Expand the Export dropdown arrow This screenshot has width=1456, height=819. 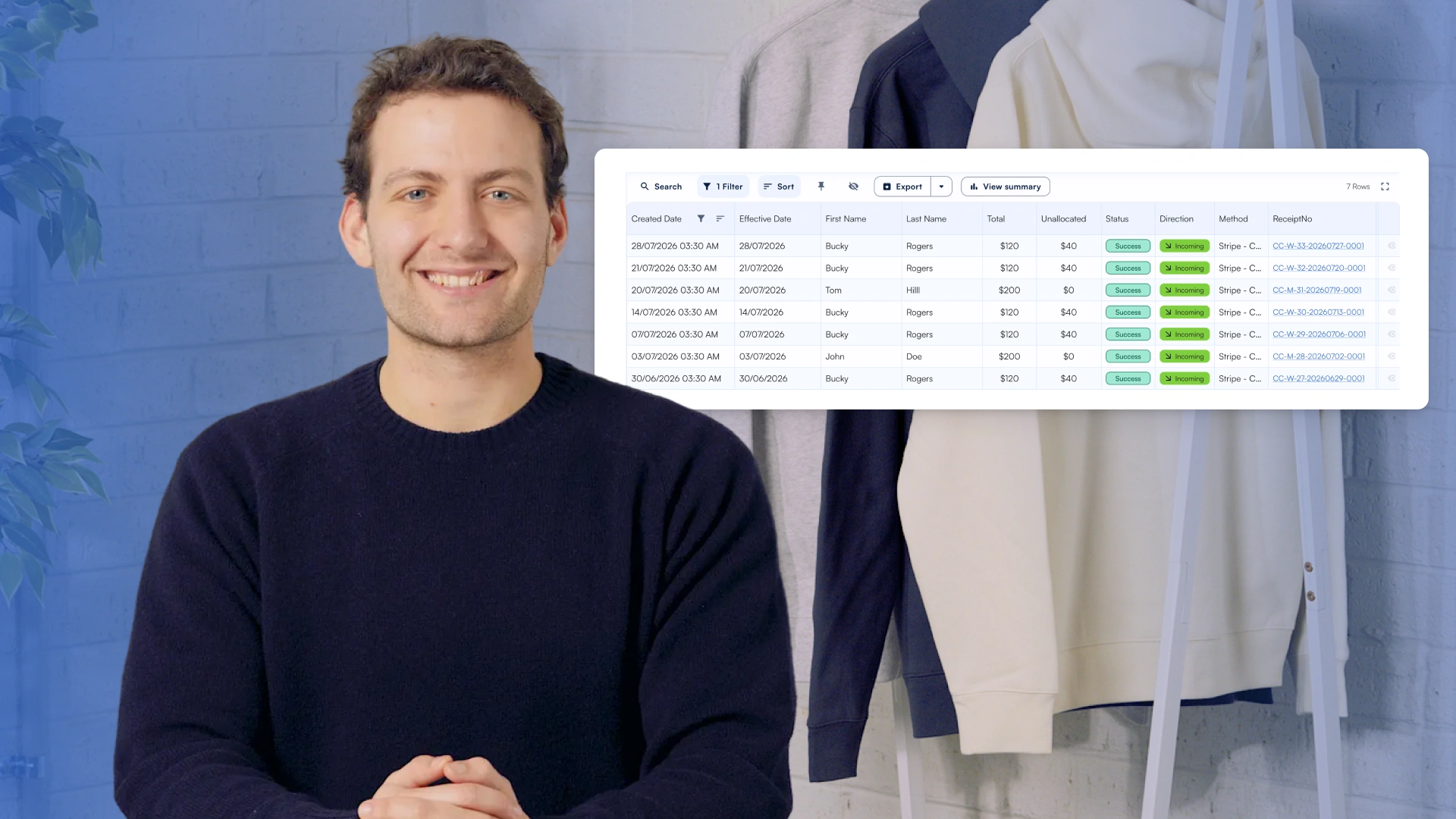pos(941,187)
